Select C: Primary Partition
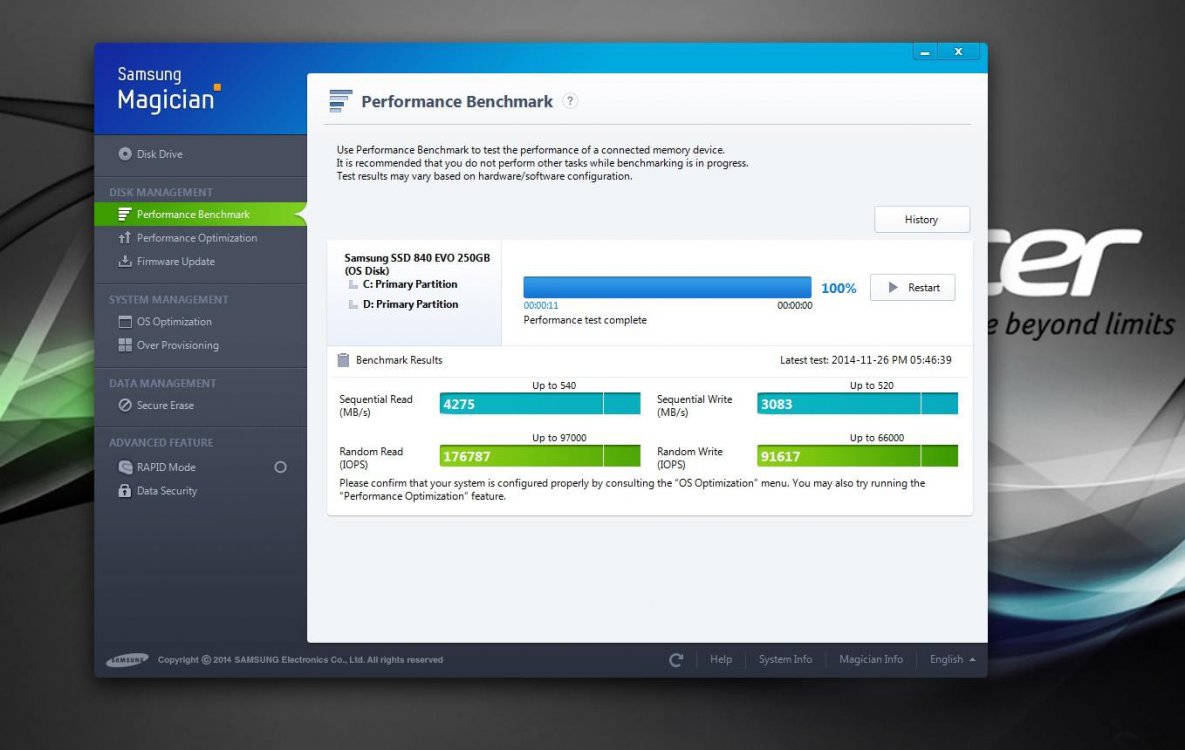The image size is (1185, 750). pyautogui.click(x=410, y=284)
